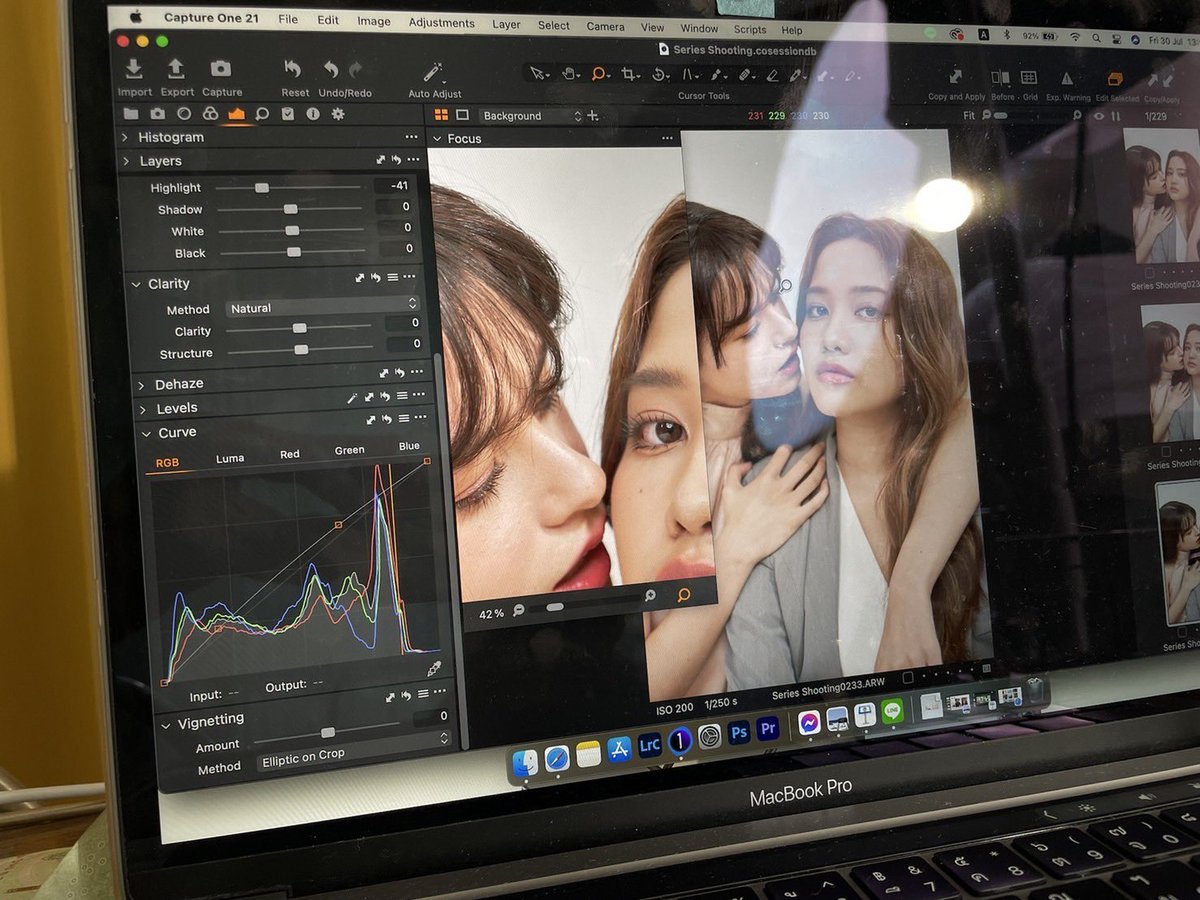Open the Adjustments menu
Screen dimensions: 1200x900
[x=441, y=22]
